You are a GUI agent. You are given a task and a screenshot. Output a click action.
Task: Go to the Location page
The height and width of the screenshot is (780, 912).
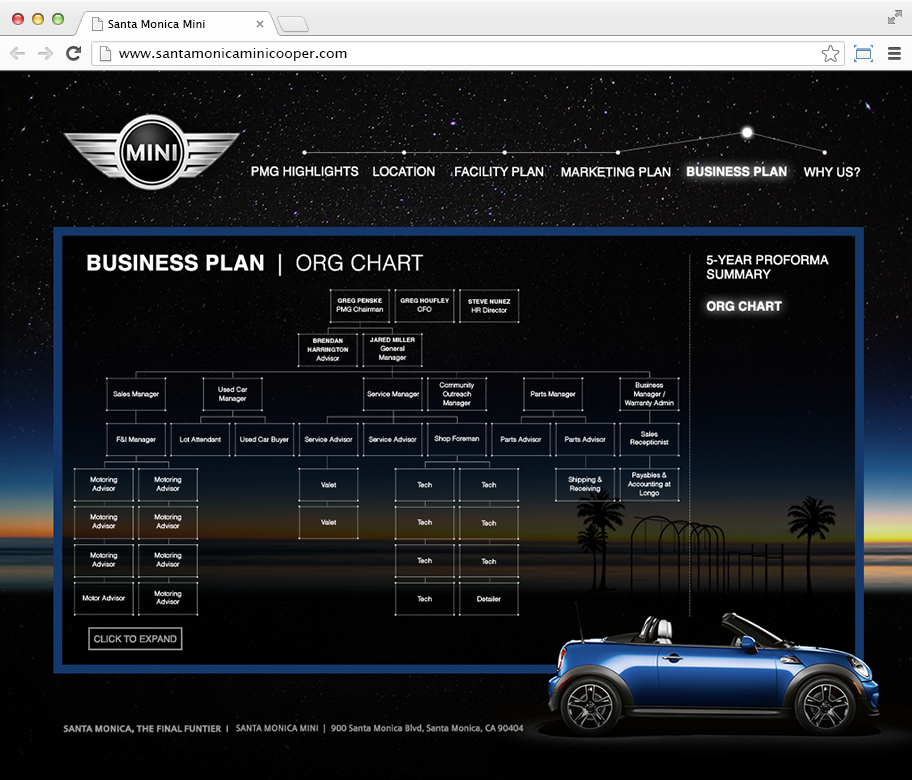[404, 172]
